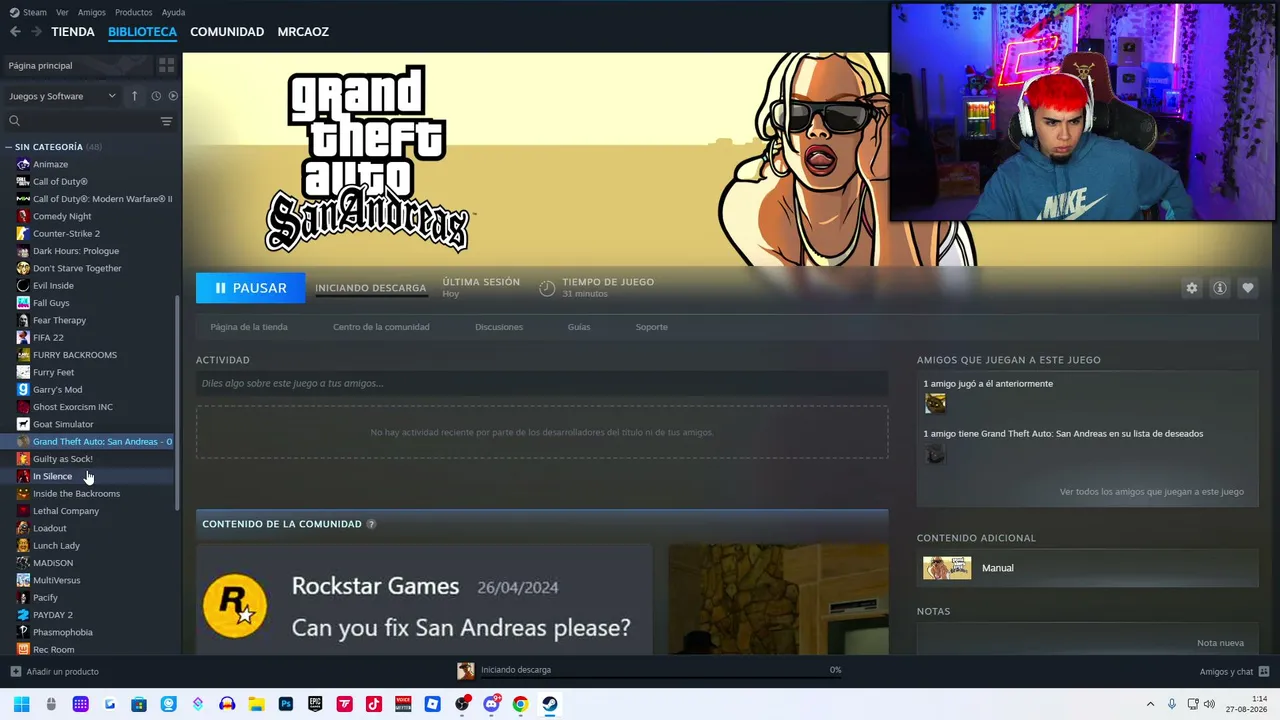Screen dimensions: 1280x720
Task: Click the friend avatar who played previously
Action: point(935,403)
